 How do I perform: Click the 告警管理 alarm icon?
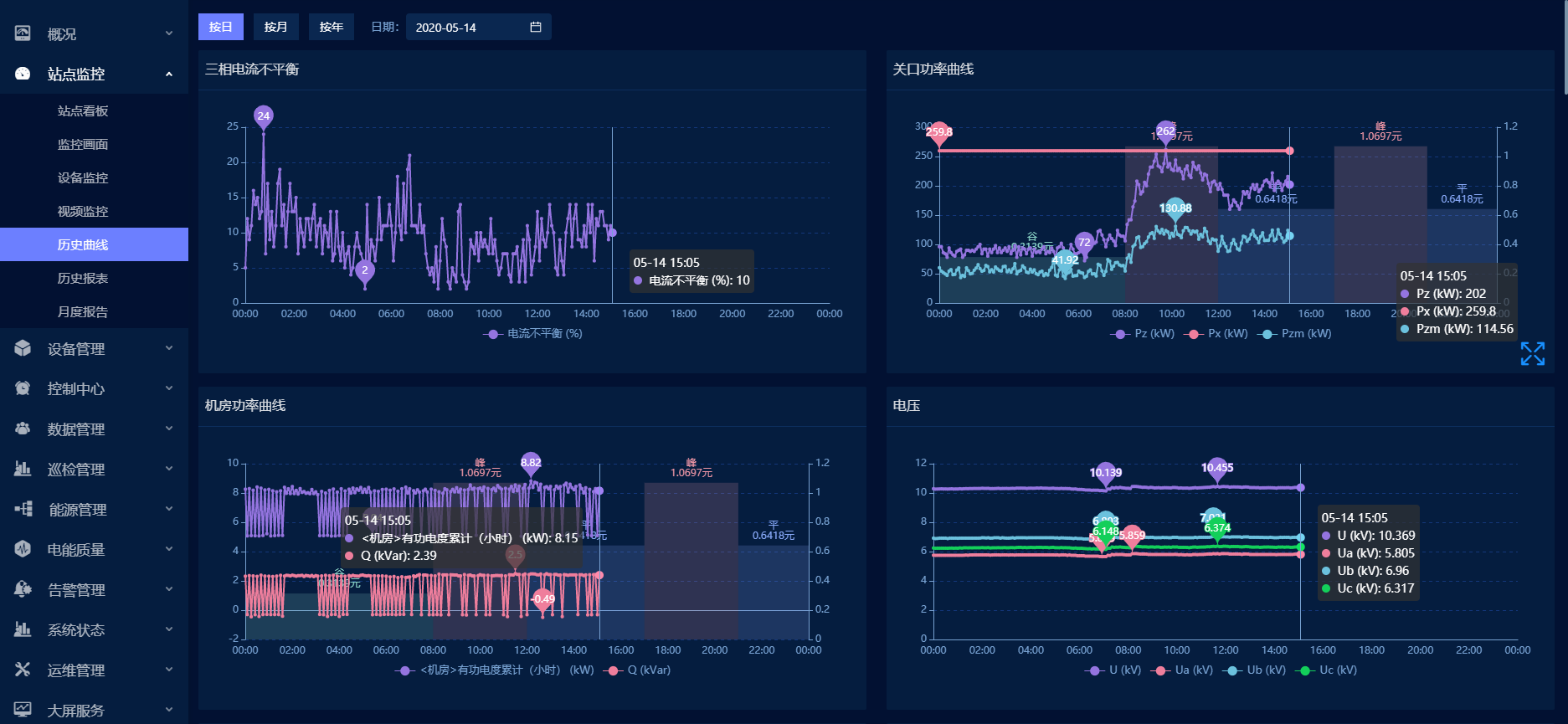pos(23,589)
